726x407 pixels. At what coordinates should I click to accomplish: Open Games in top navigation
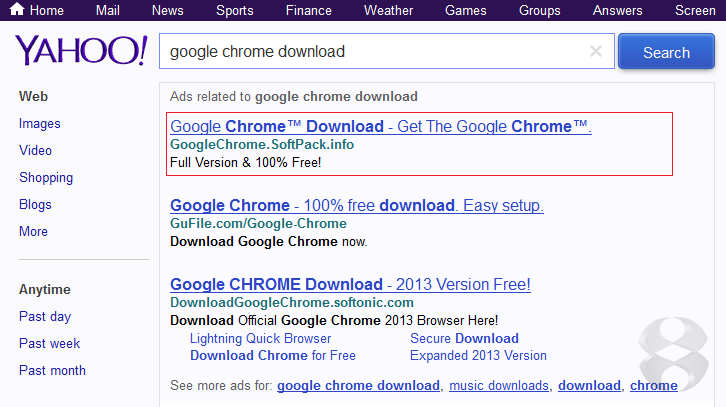click(466, 10)
